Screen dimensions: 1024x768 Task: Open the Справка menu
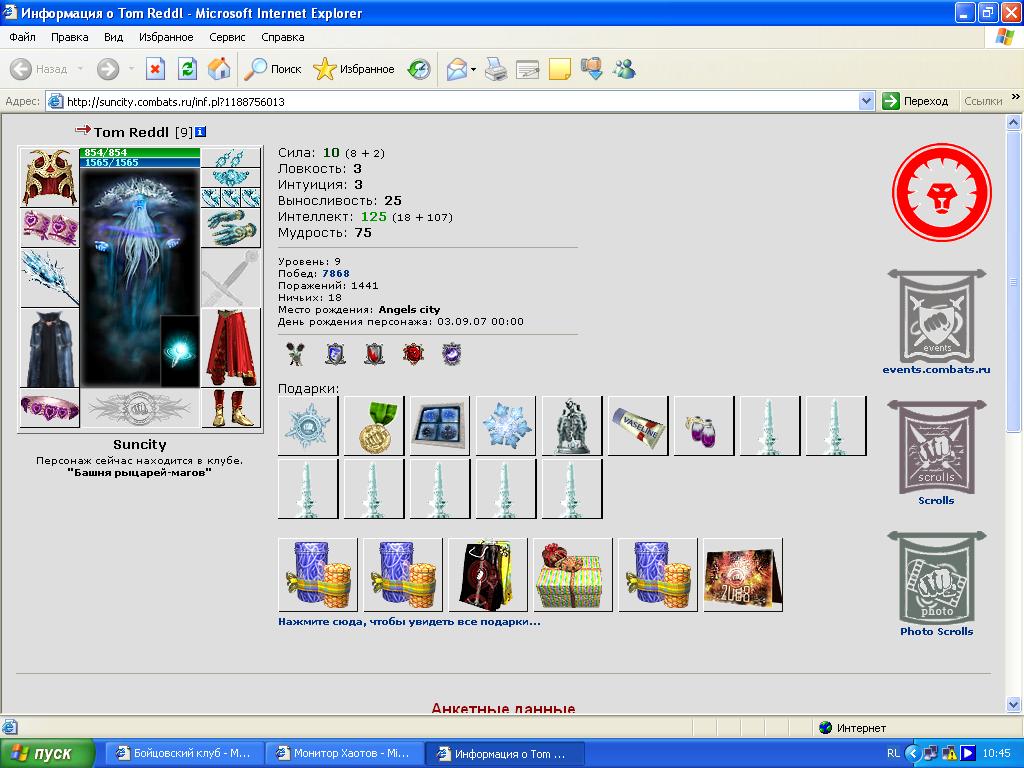click(283, 37)
